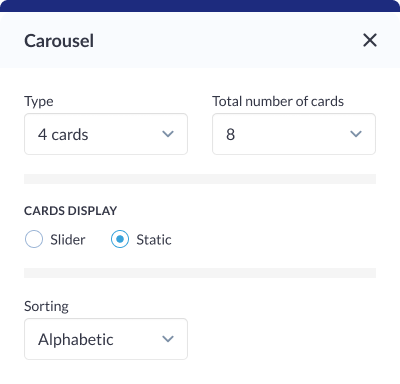
Task: Open the Total number of cards dropdown box
Action: [x=294, y=134]
